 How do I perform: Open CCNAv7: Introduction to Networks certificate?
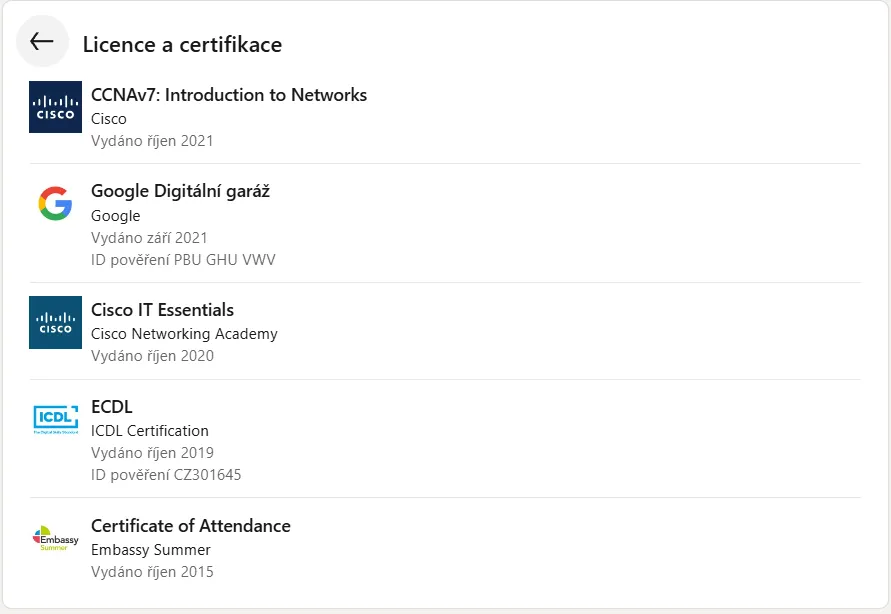click(229, 95)
